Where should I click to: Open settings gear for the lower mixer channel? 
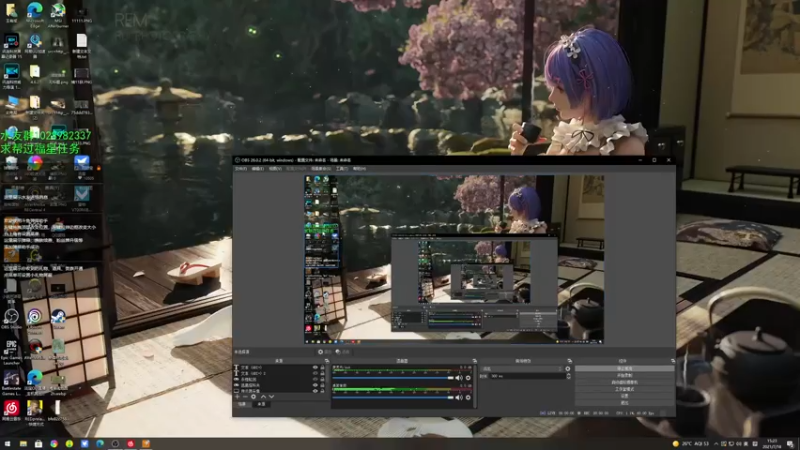point(468,397)
